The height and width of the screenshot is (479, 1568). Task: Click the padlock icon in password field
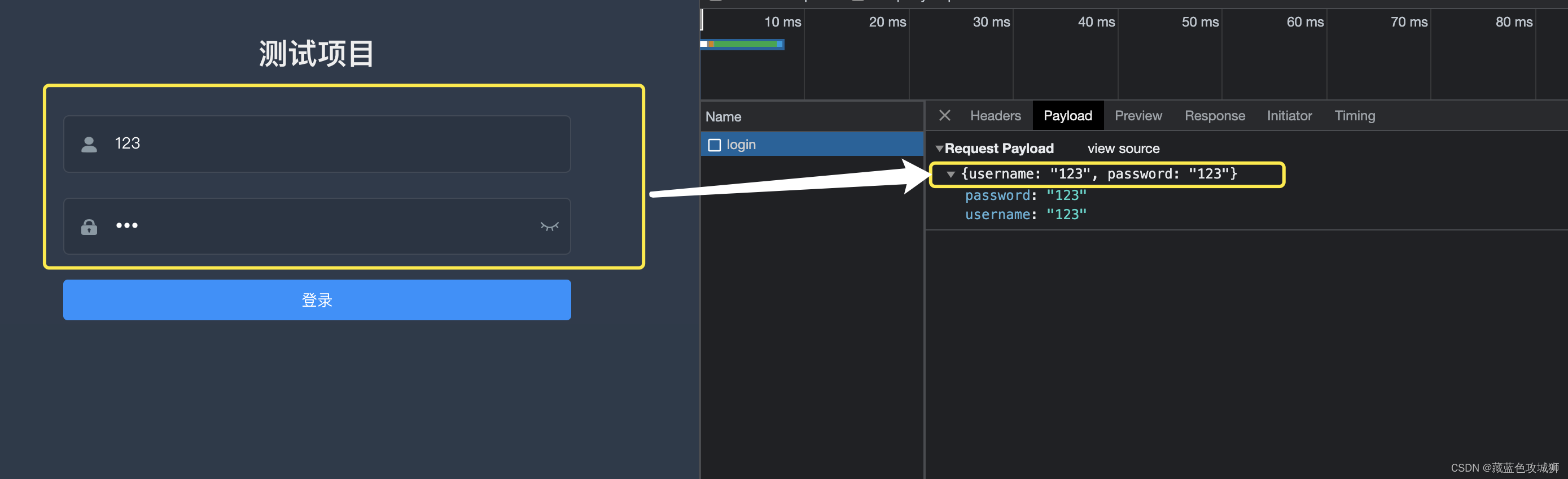click(x=90, y=227)
